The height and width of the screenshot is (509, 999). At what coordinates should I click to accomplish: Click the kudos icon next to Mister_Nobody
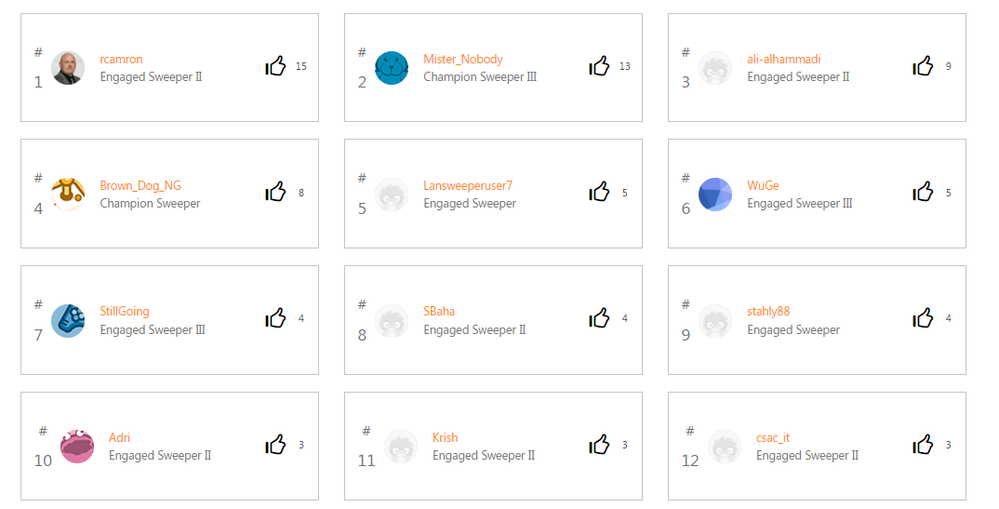(599, 67)
